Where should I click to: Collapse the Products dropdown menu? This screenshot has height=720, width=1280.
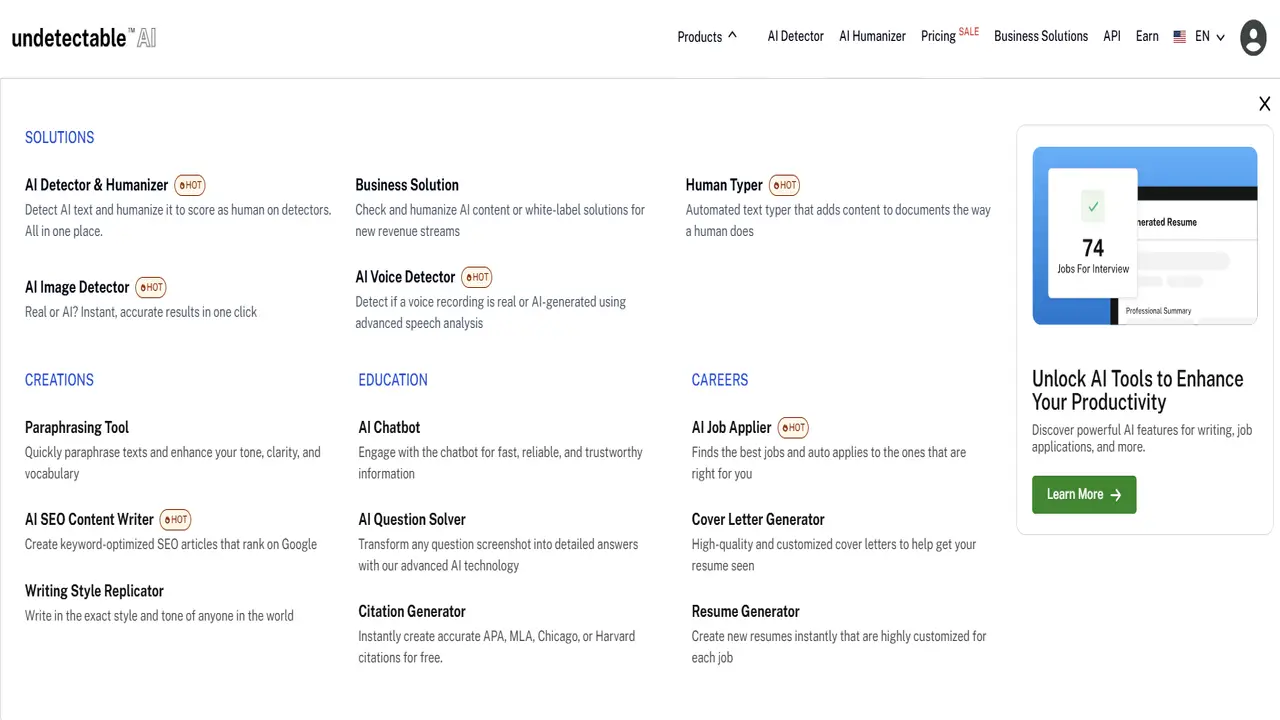click(707, 37)
